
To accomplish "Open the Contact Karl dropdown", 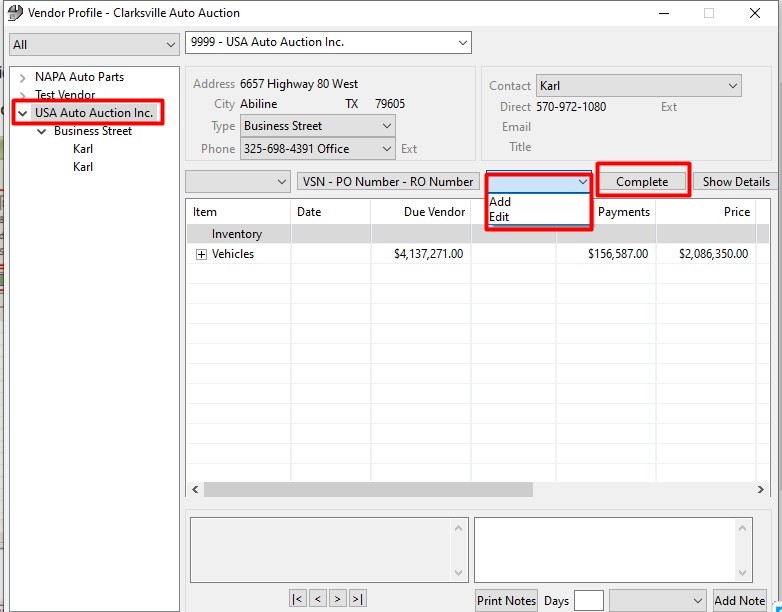I will pyautogui.click(x=731, y=86).
